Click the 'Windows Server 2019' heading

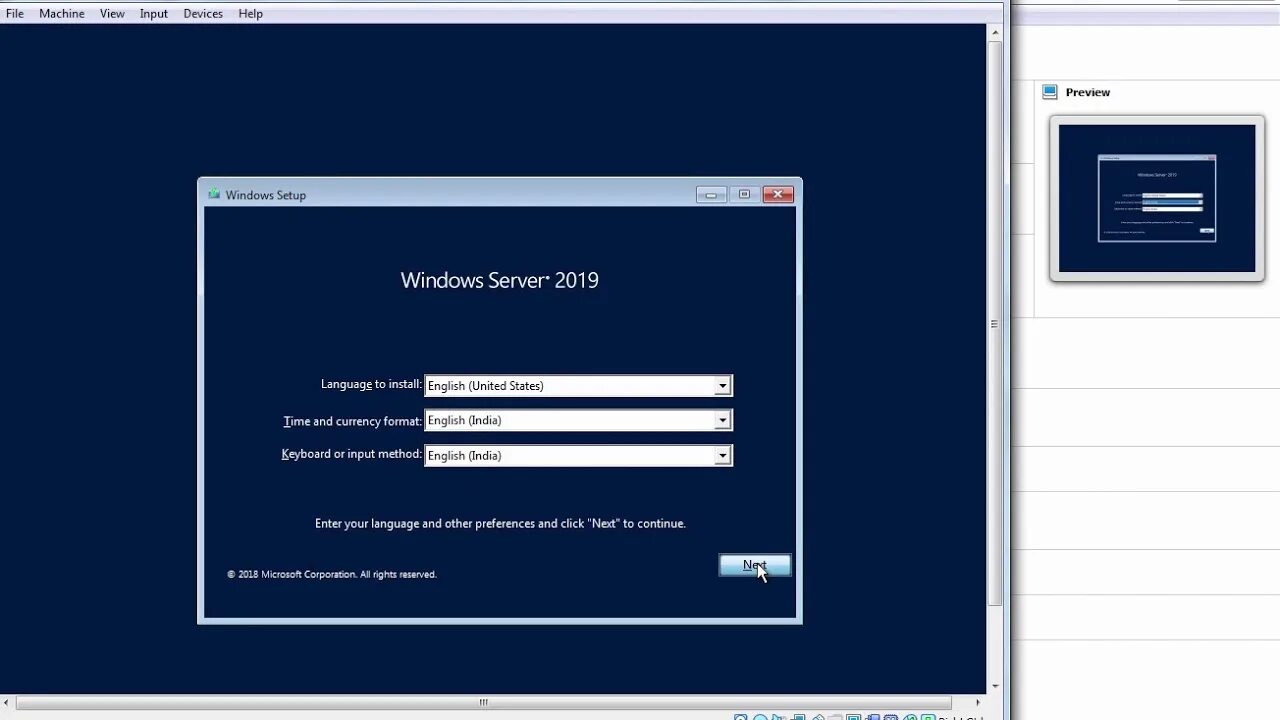[500, 280]
